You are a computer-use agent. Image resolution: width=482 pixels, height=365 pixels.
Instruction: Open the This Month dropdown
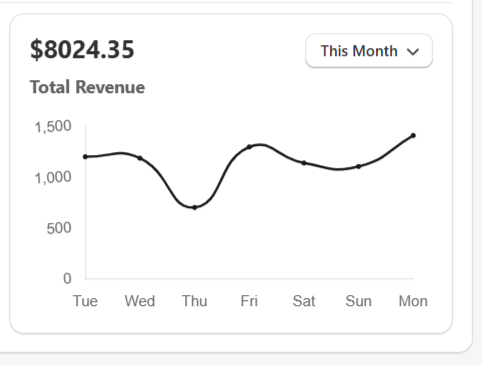tap(369, 51)
